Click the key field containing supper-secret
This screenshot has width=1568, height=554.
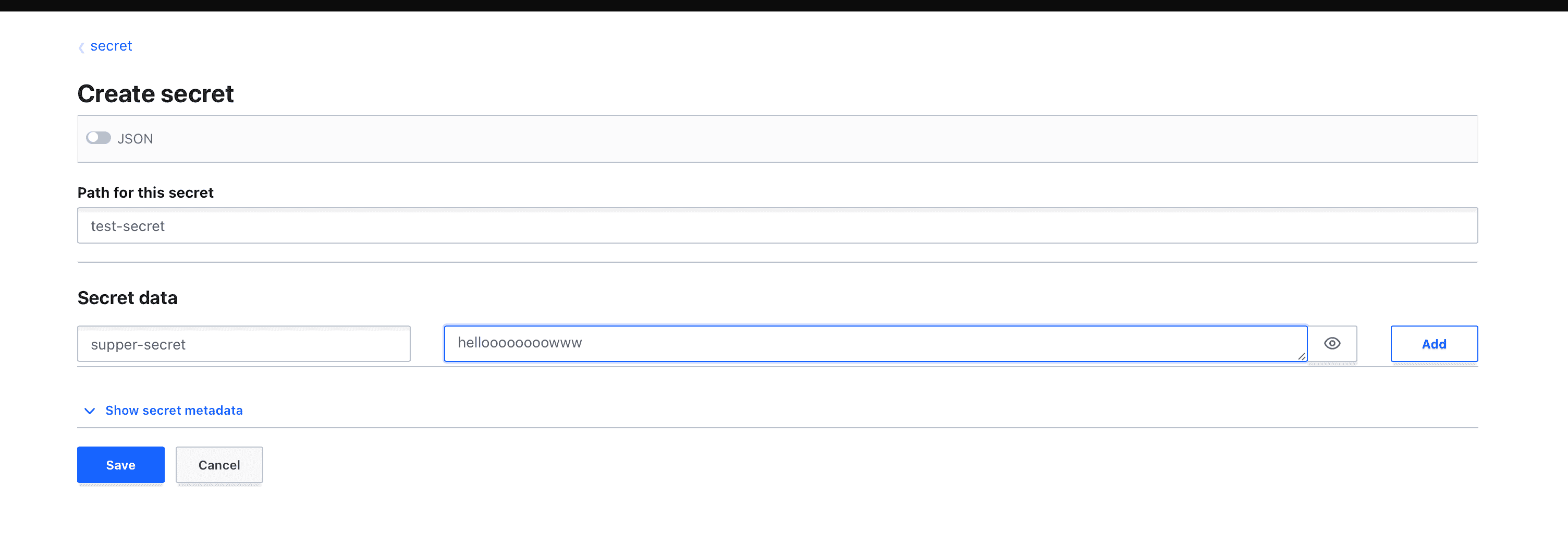coord(243,344)
